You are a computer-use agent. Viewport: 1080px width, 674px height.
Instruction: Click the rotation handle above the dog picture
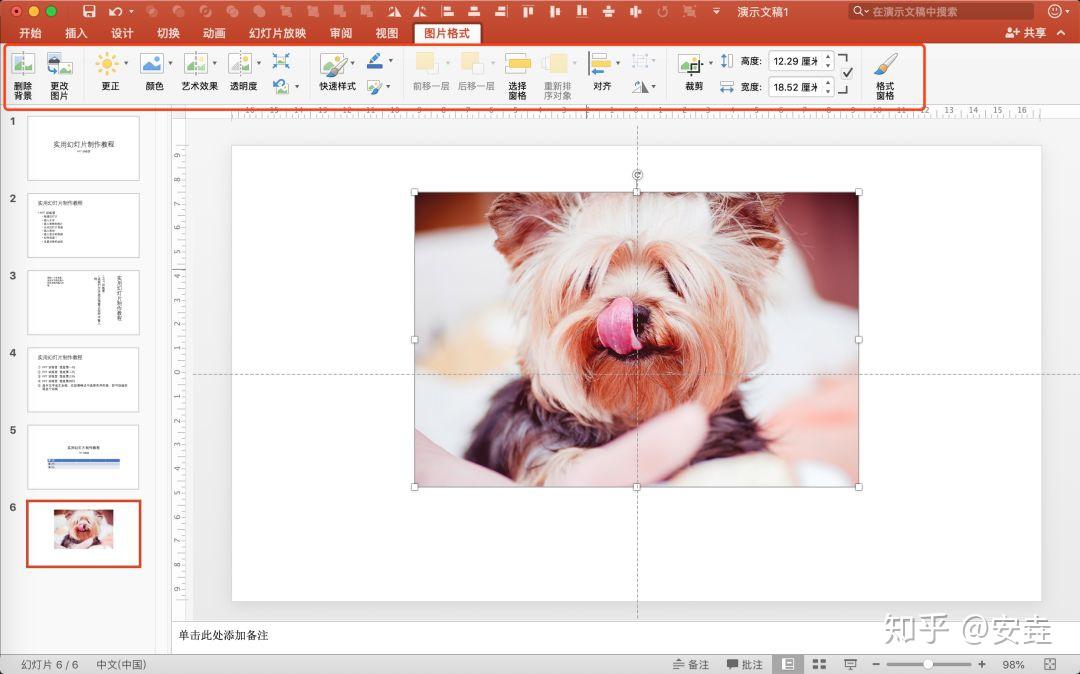point(637,175)
